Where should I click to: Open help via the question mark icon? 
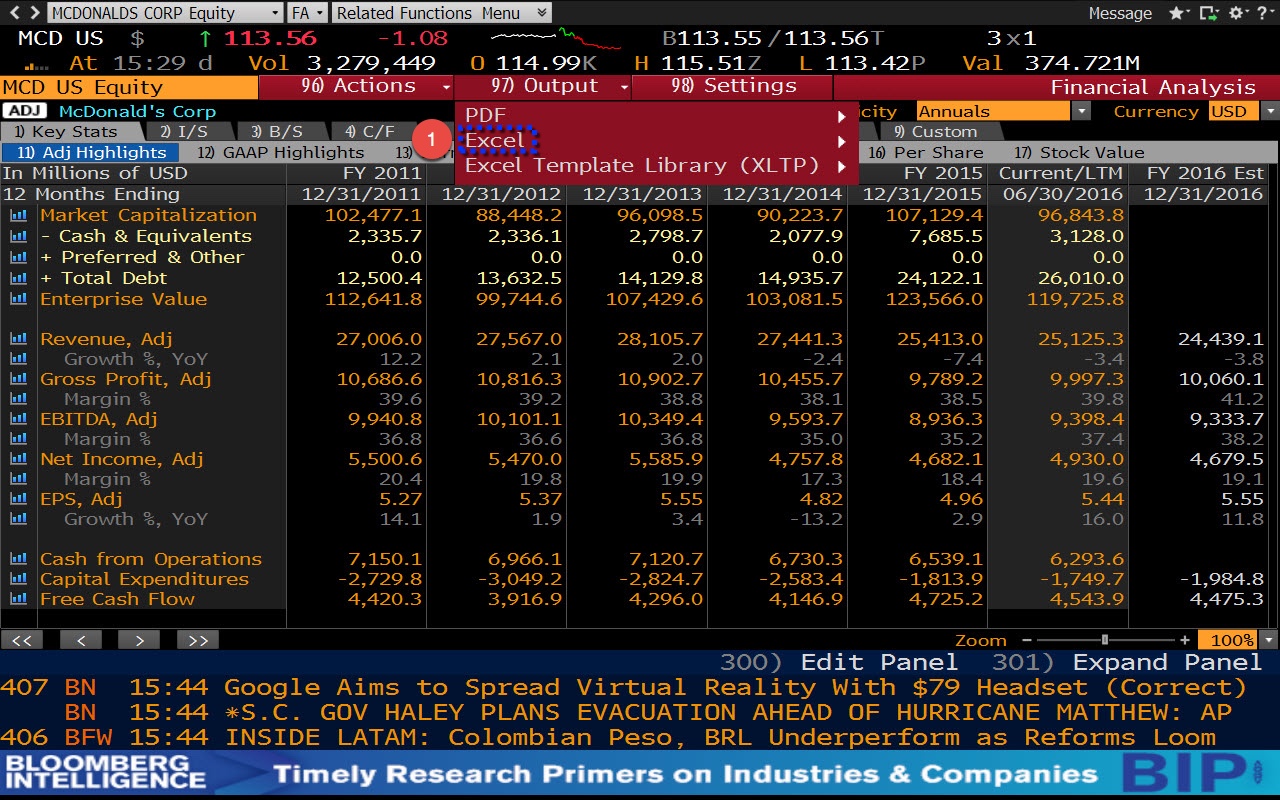click(x=1262, y=14)
